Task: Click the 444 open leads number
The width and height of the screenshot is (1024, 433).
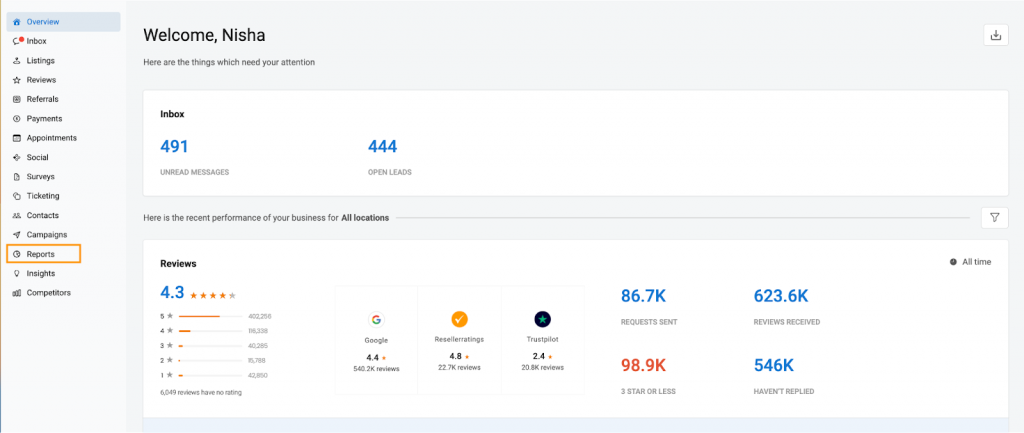Action: [382, 147]
